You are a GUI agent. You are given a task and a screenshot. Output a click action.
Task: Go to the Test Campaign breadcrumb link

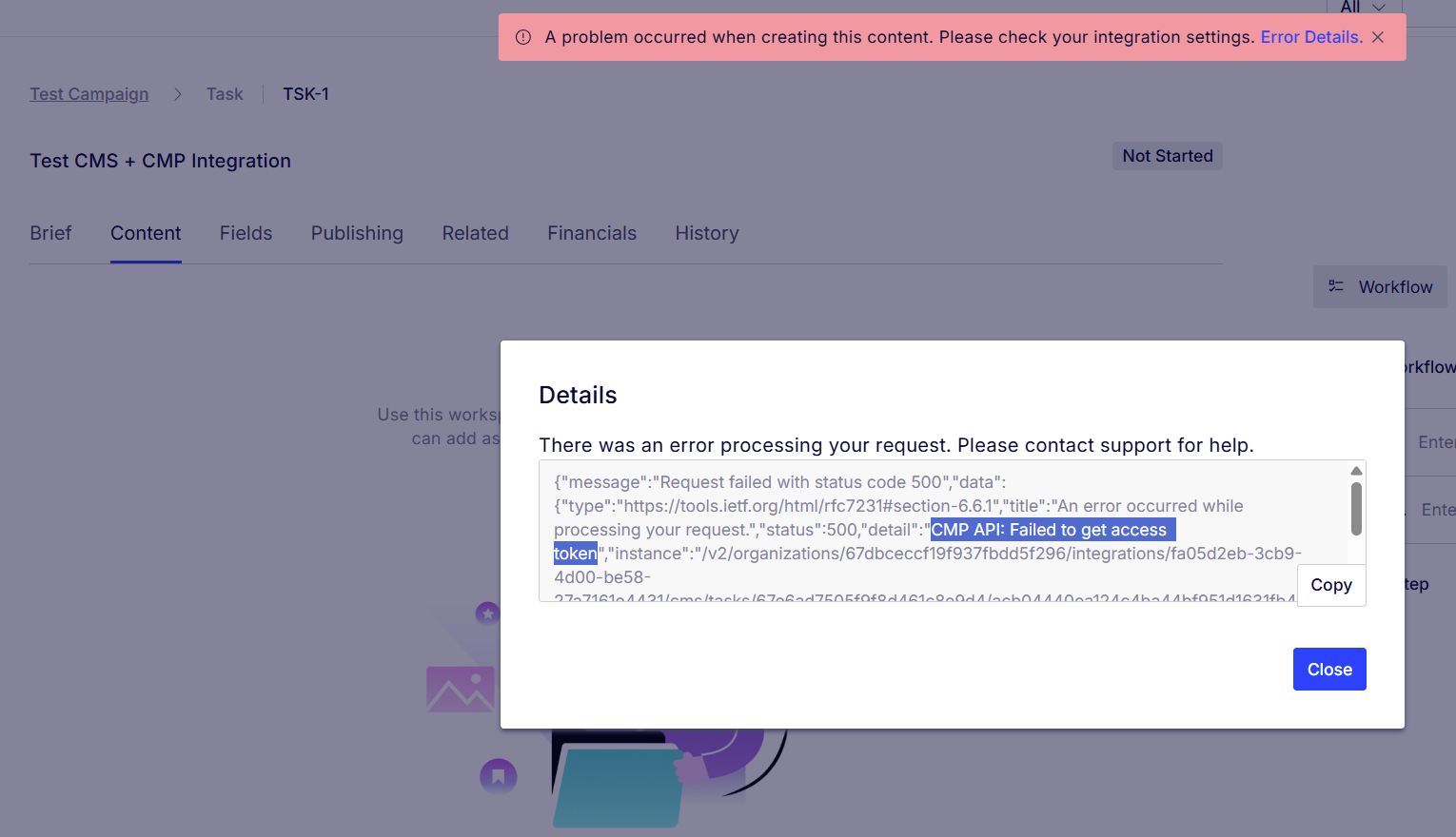(x=89, y=94)
